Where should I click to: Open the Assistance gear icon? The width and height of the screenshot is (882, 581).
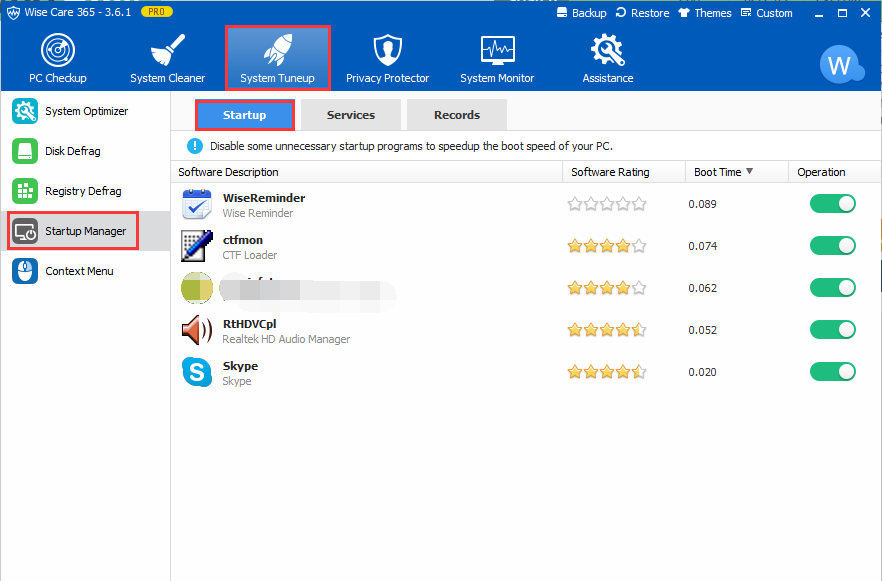608,49
